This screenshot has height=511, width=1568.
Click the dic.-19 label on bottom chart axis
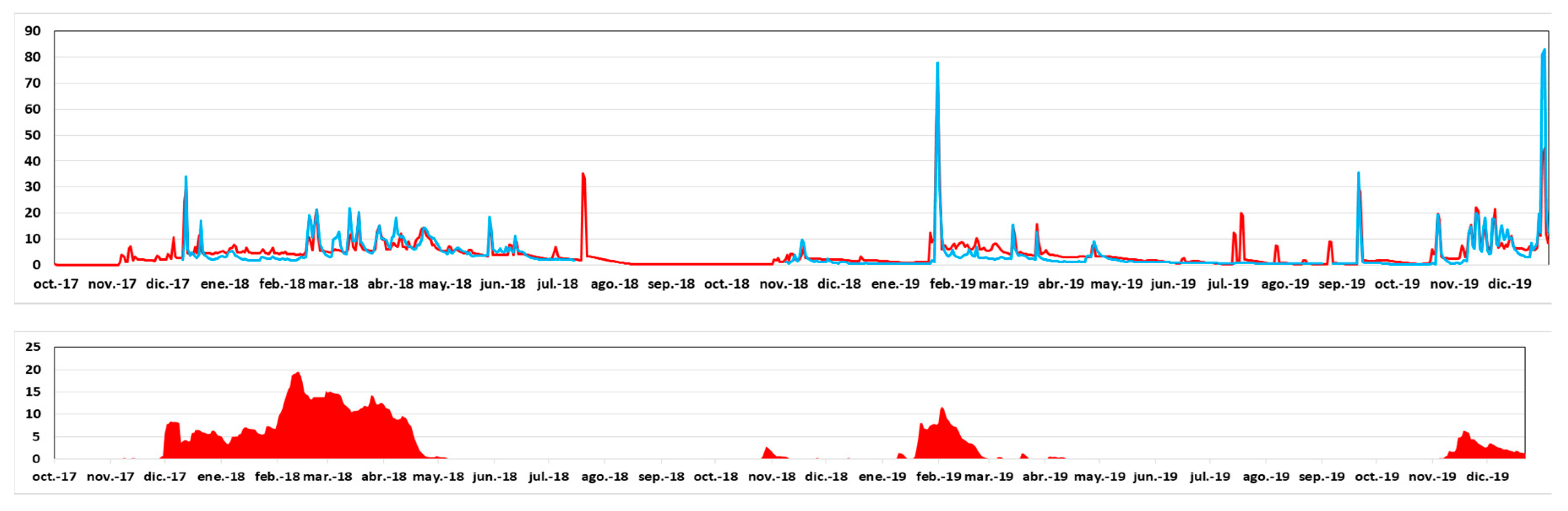pos(1487,477)
